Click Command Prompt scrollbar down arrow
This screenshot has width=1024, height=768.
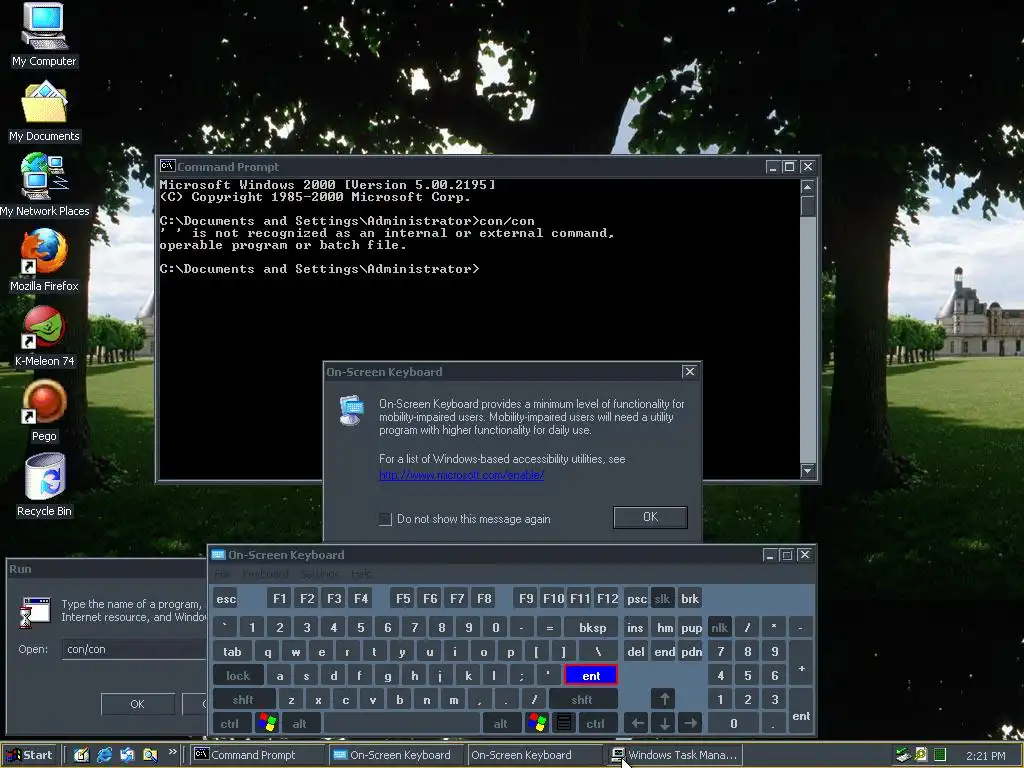(807, 470)
